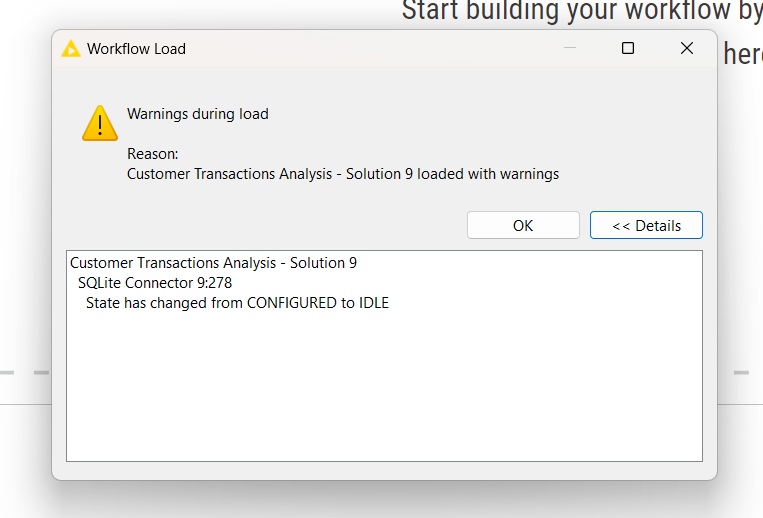This screenshot has height=518, width=763.
Task: Click the "Workflow Load" title text
Action: (x=136, y=48)
